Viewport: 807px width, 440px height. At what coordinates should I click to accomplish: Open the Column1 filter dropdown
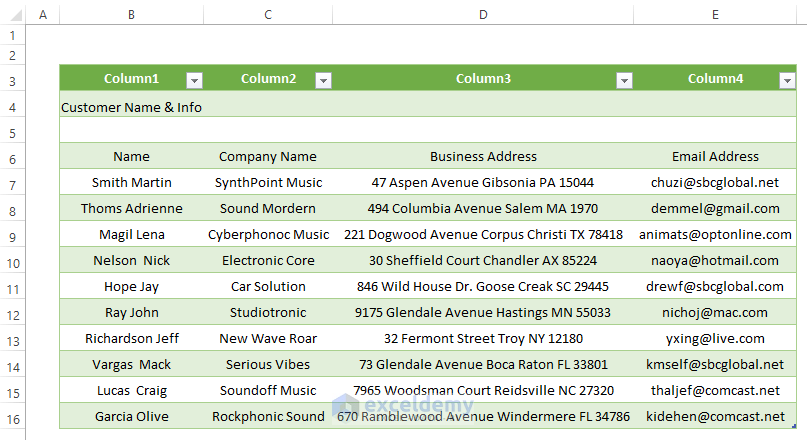(194, 80)
